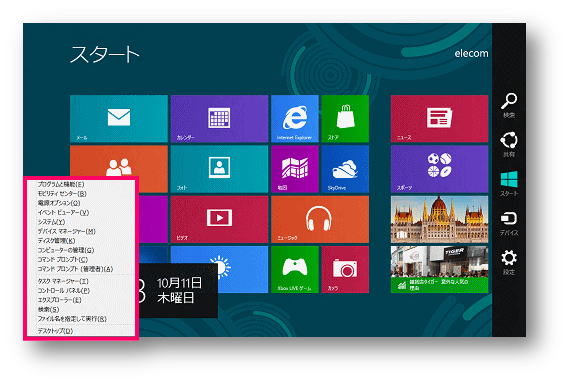Open the parliament building photo tile
The width and height of the screenshot is (568, 383).
439,219
